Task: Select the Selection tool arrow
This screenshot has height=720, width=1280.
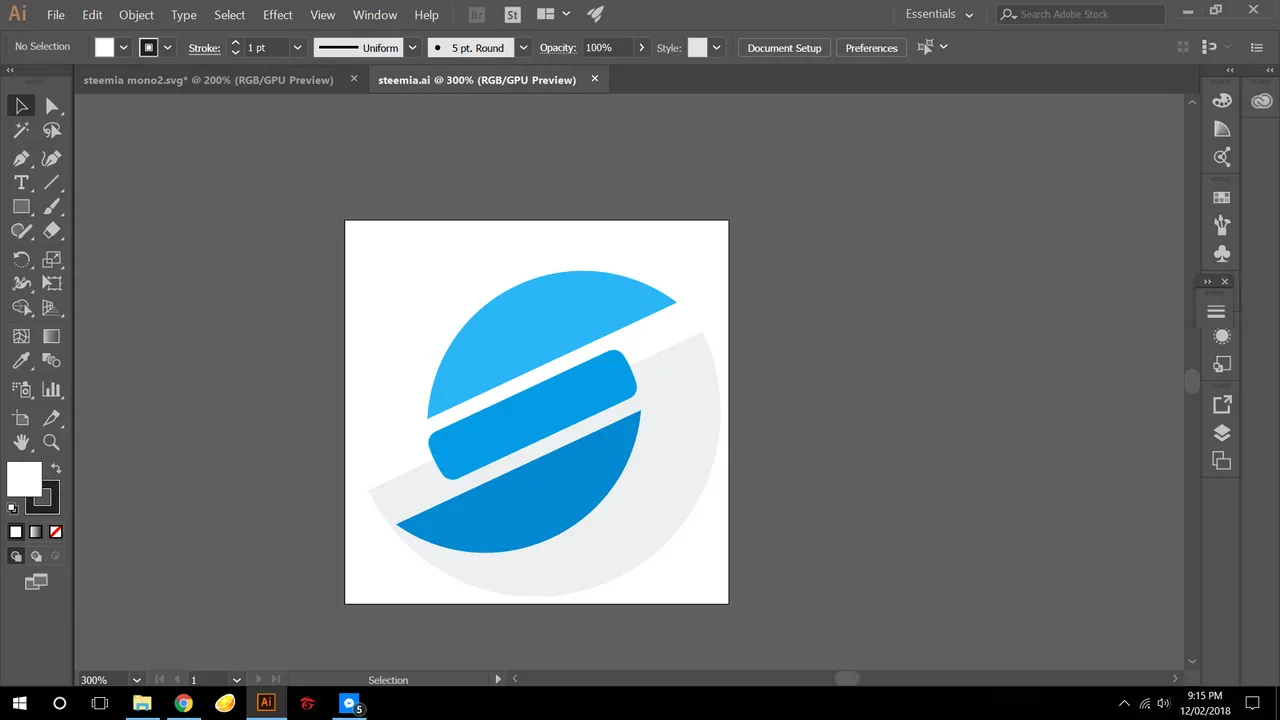Action: tap(21, 106)
